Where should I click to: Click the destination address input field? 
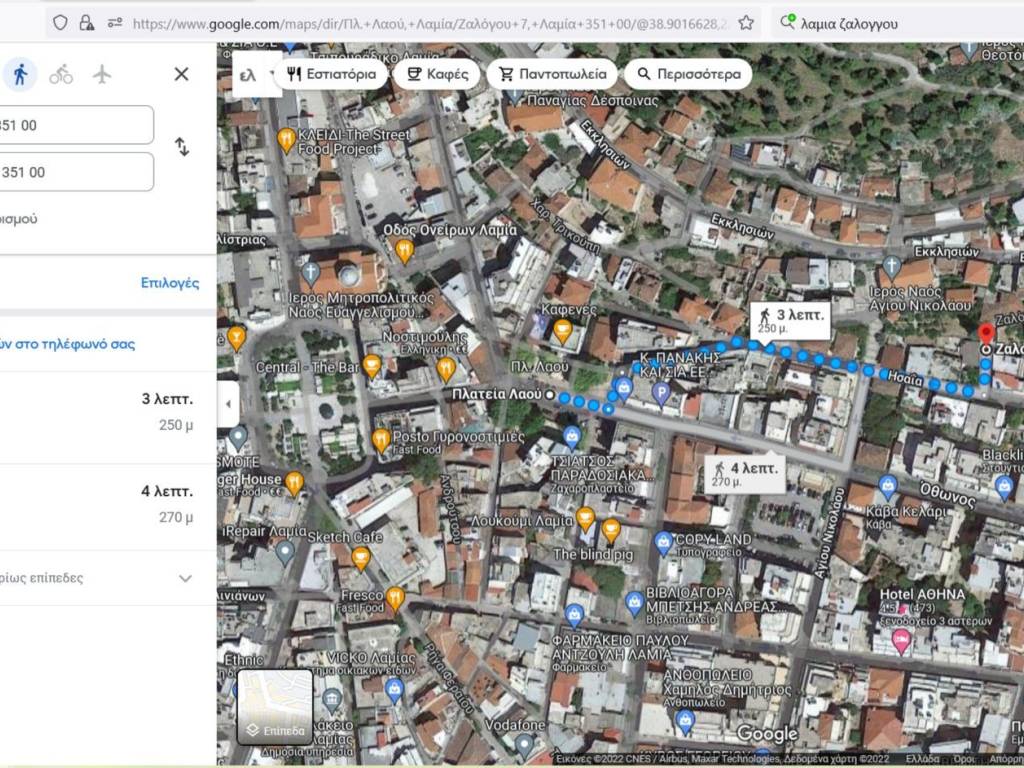(76, 172)
